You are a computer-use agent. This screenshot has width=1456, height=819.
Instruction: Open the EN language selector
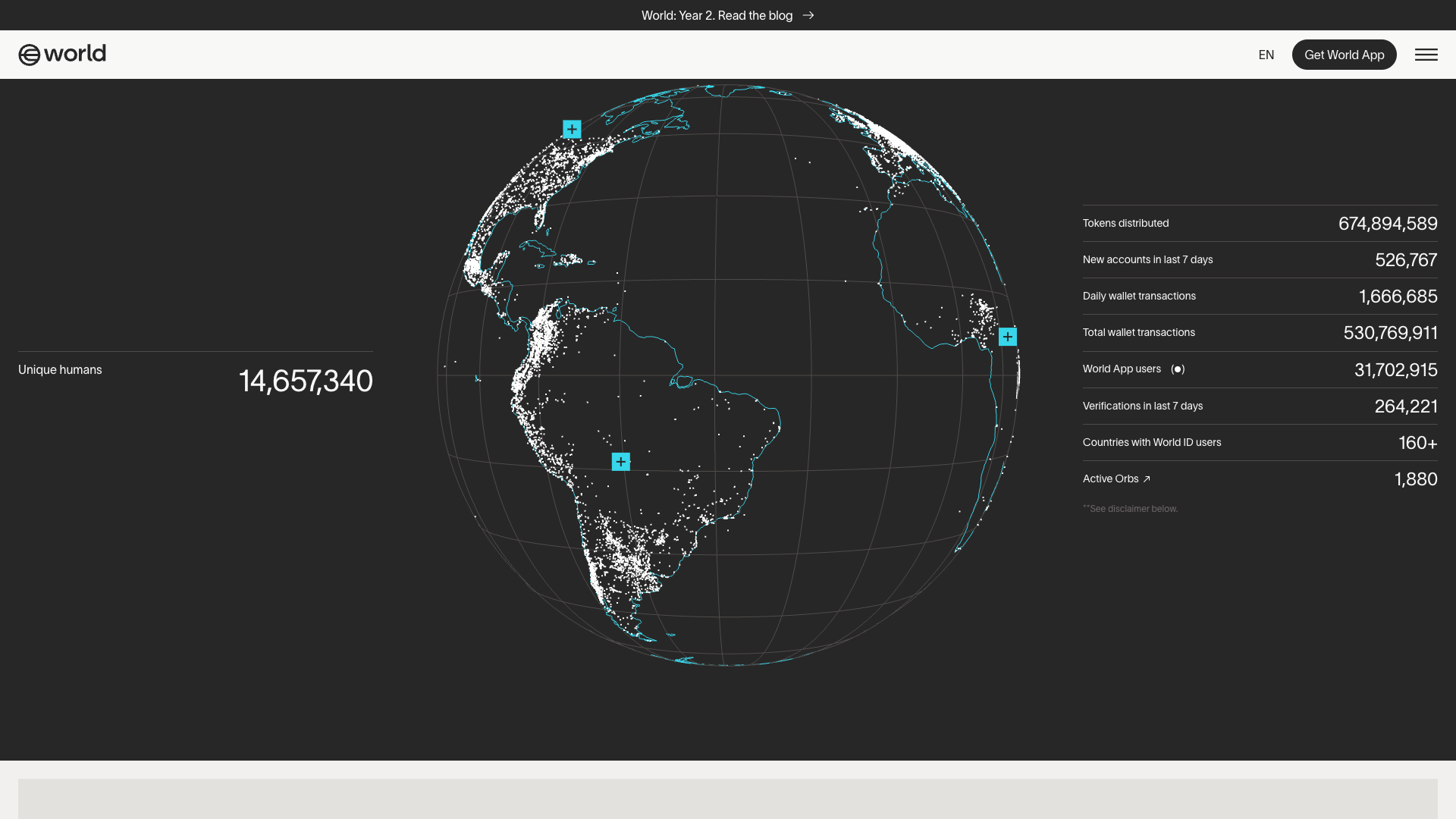1266,55
